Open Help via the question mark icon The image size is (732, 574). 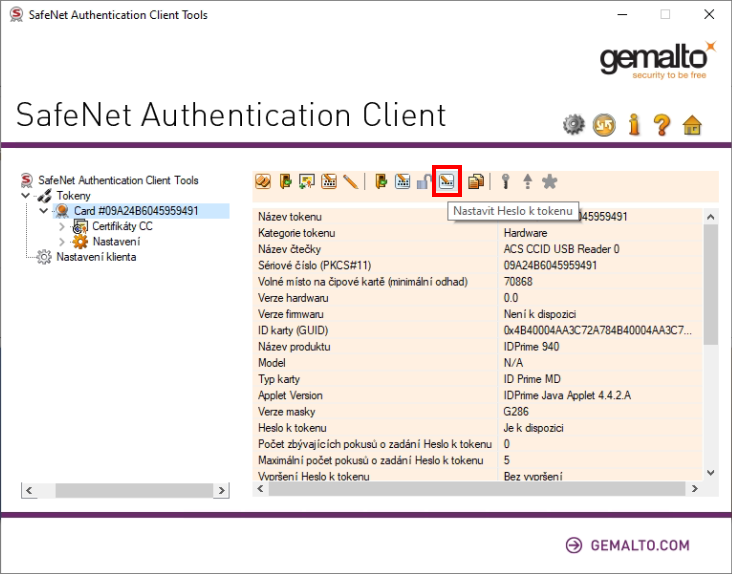662,125
